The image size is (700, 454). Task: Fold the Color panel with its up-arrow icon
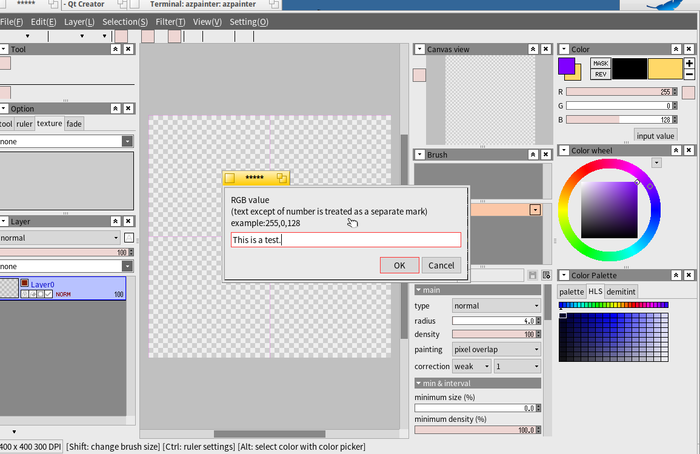pos(676,49)
